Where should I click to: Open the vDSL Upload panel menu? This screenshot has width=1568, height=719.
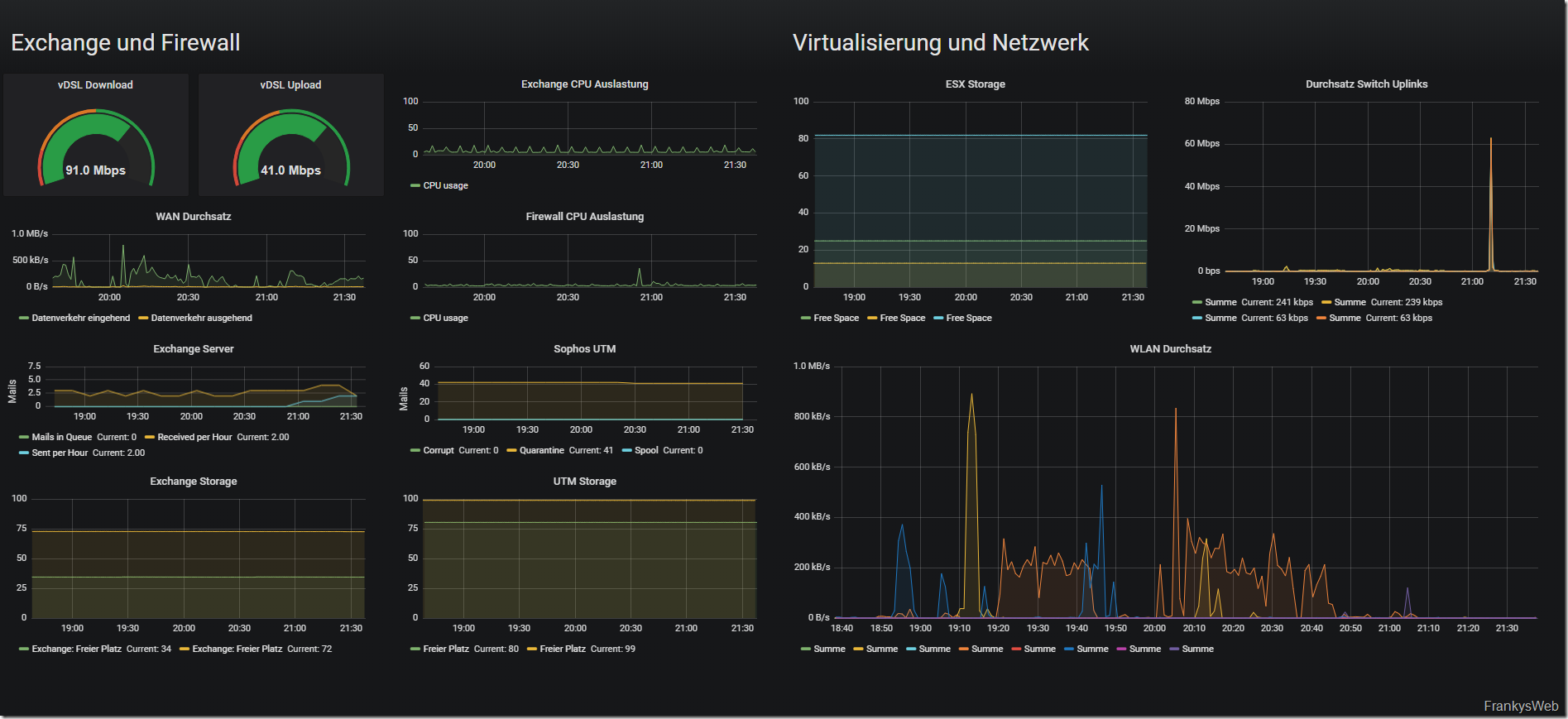pyautogui.click(x=290, y=84)
